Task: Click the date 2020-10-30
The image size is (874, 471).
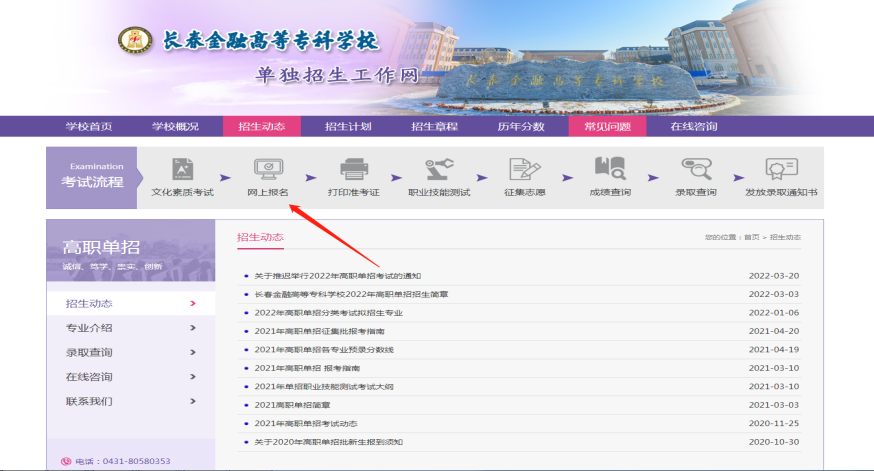Action: click(x=774, y=441)
